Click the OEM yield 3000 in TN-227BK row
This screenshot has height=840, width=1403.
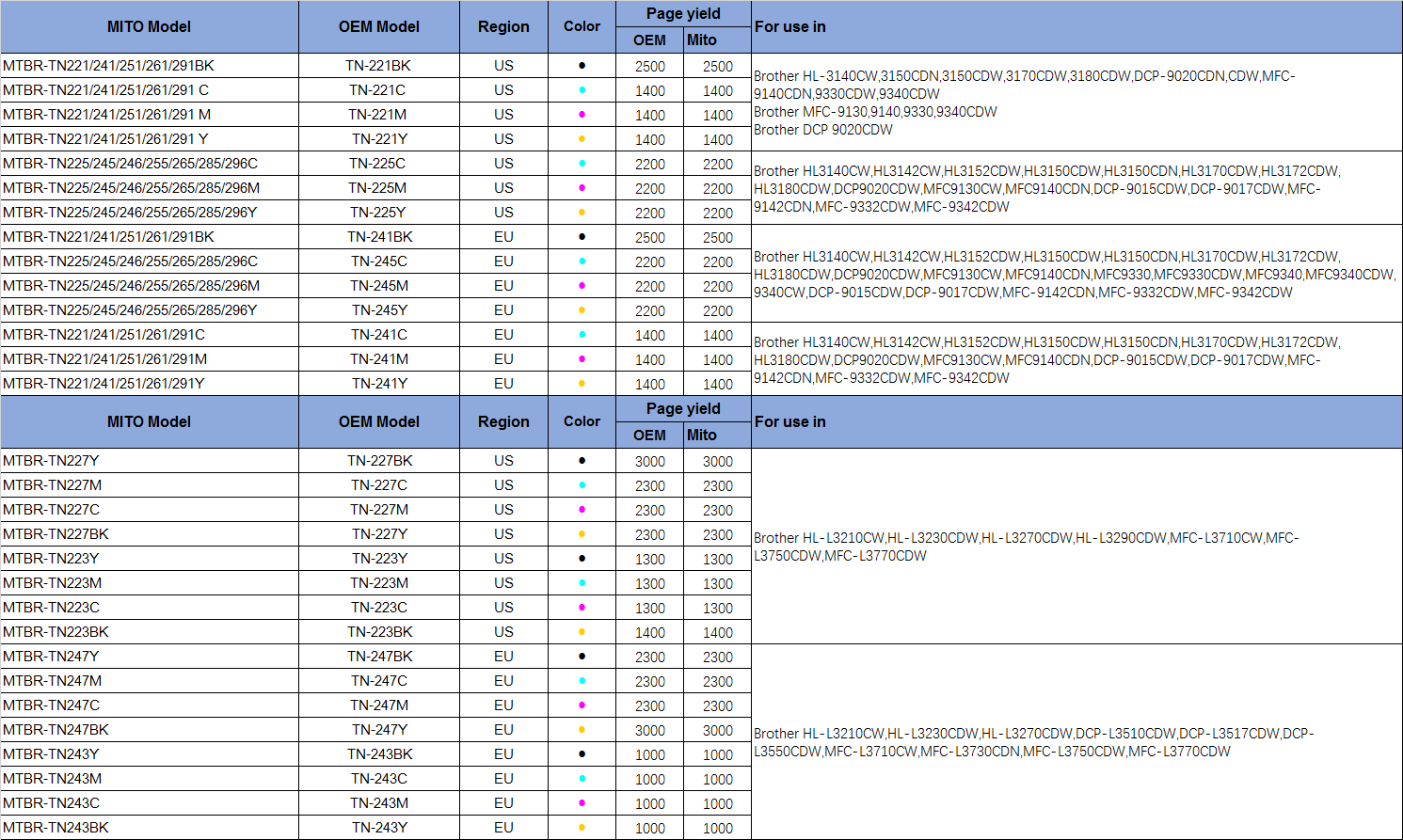tap(649, 462)
